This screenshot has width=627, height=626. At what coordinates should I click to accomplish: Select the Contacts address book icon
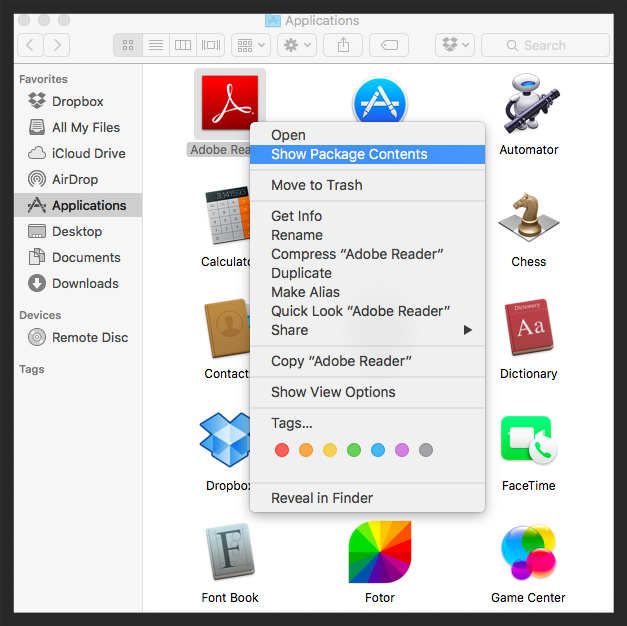pos(227,328)
